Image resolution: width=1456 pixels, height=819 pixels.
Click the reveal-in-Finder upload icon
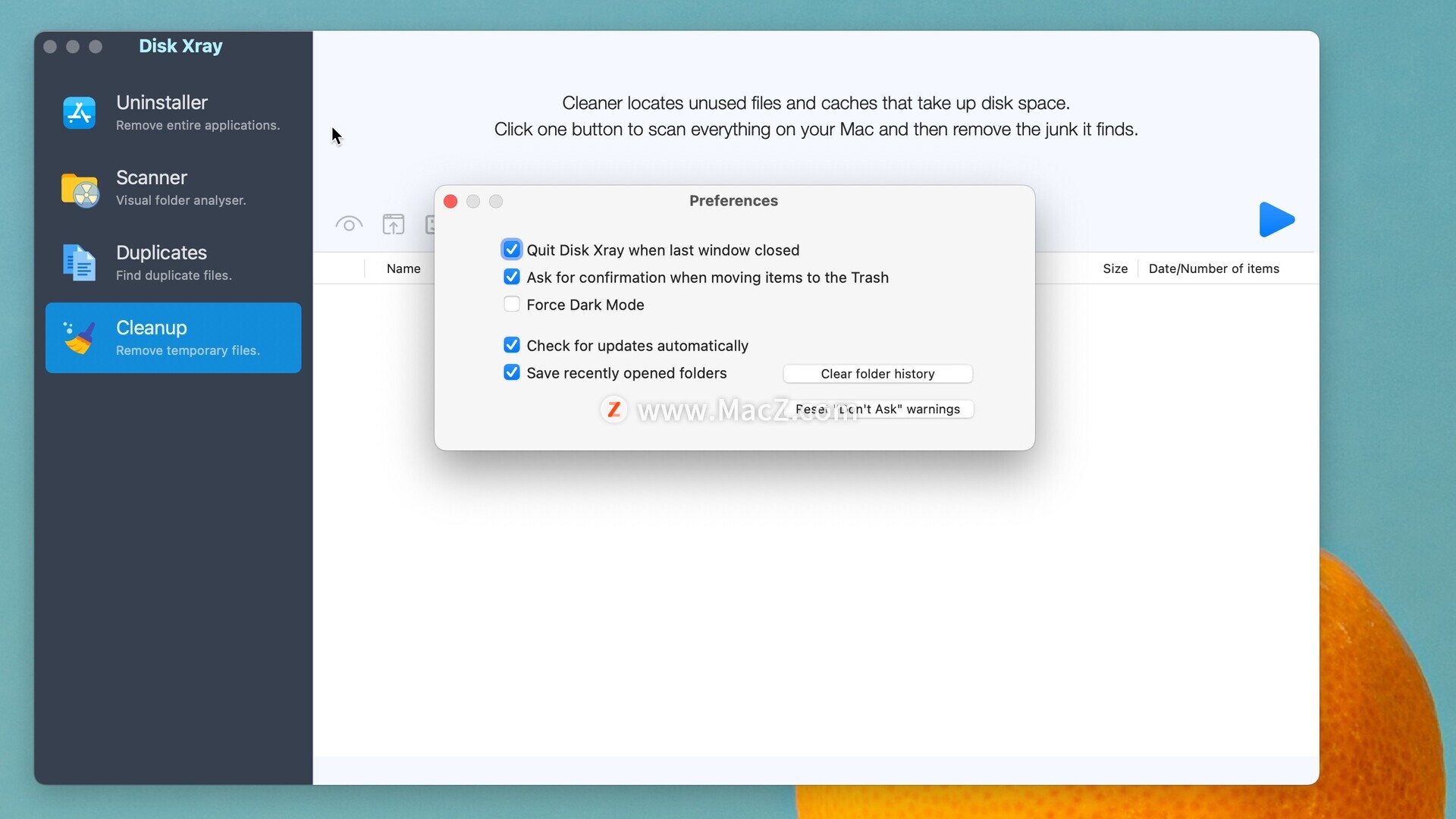point(394,224)
